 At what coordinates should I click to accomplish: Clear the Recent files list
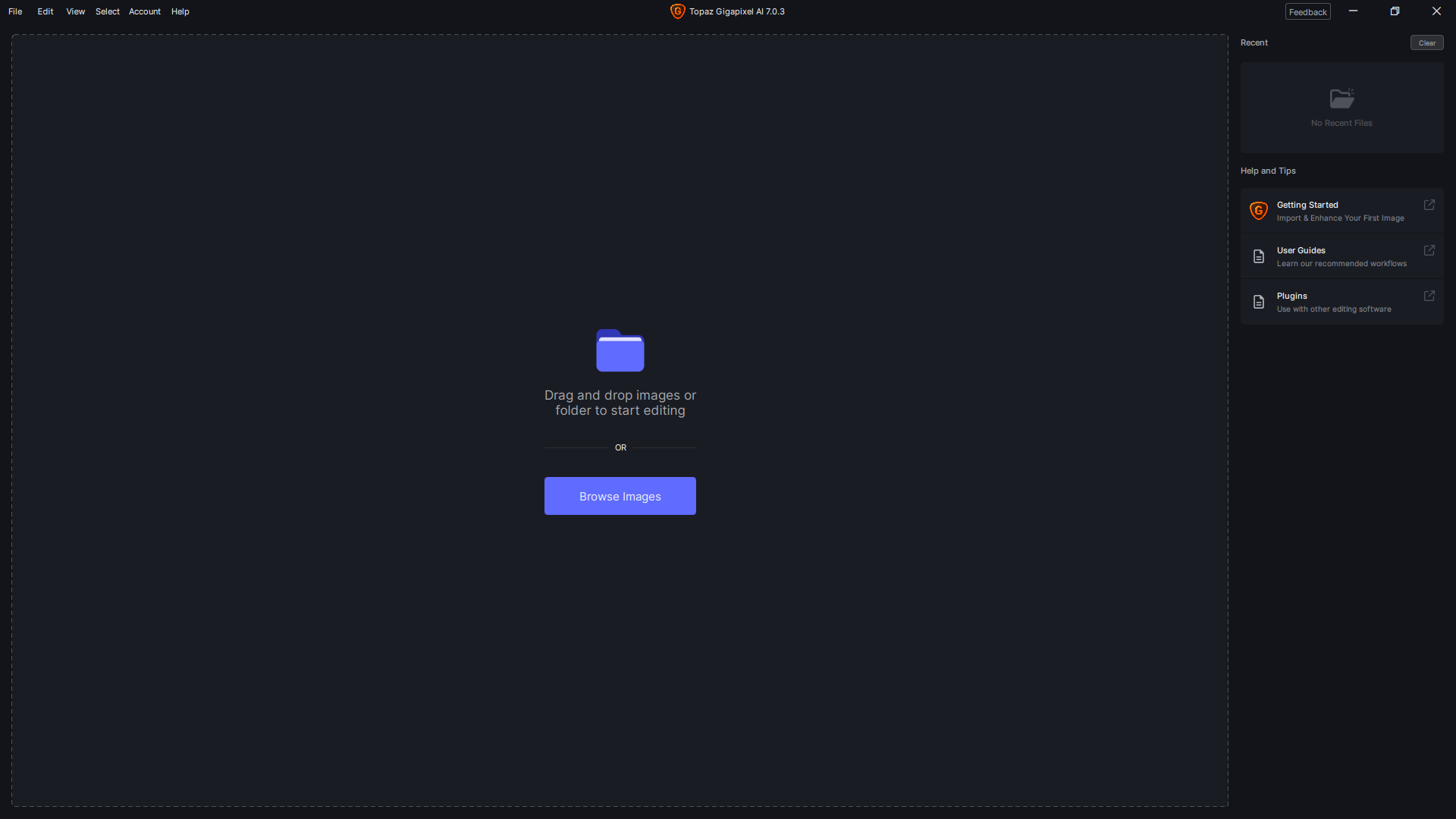coord(1427,42)
